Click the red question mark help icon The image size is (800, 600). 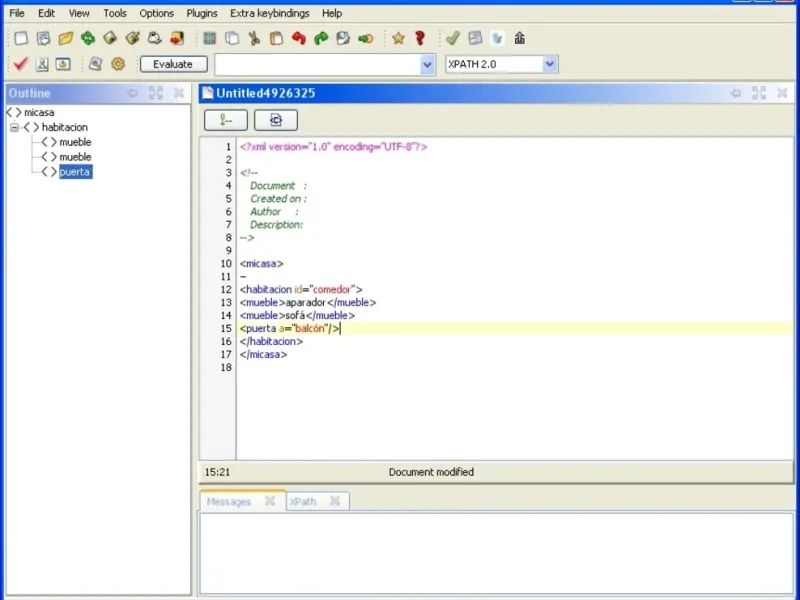point(420,38)
